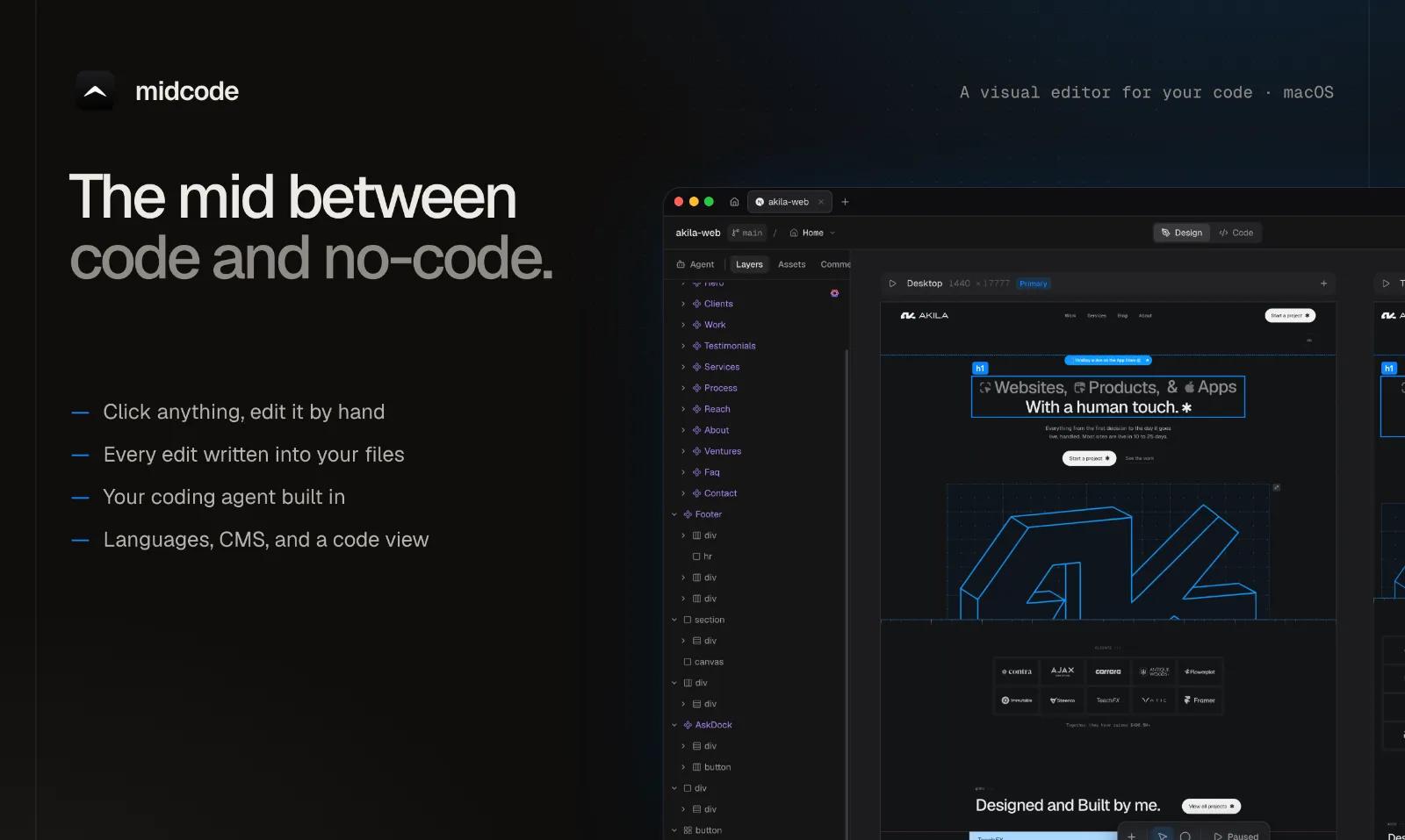Screen dimensions: 1405x840
Task: Click the canvas layer icon
Action: [x=688, y=662]
